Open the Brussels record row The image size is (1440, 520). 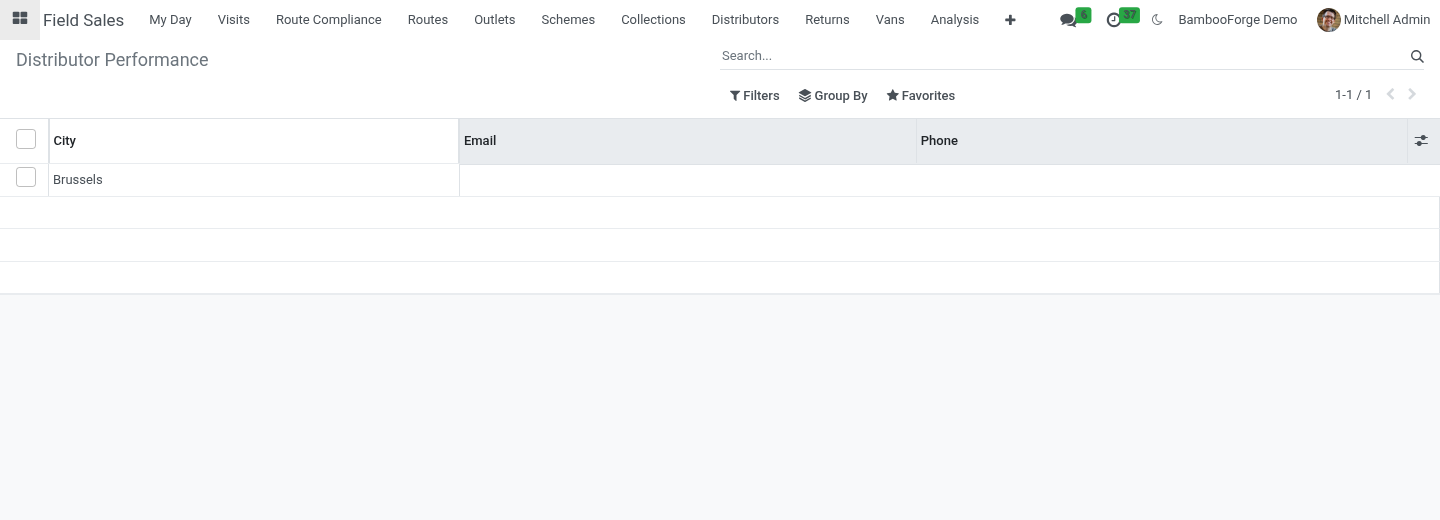[x=720, y=180]
